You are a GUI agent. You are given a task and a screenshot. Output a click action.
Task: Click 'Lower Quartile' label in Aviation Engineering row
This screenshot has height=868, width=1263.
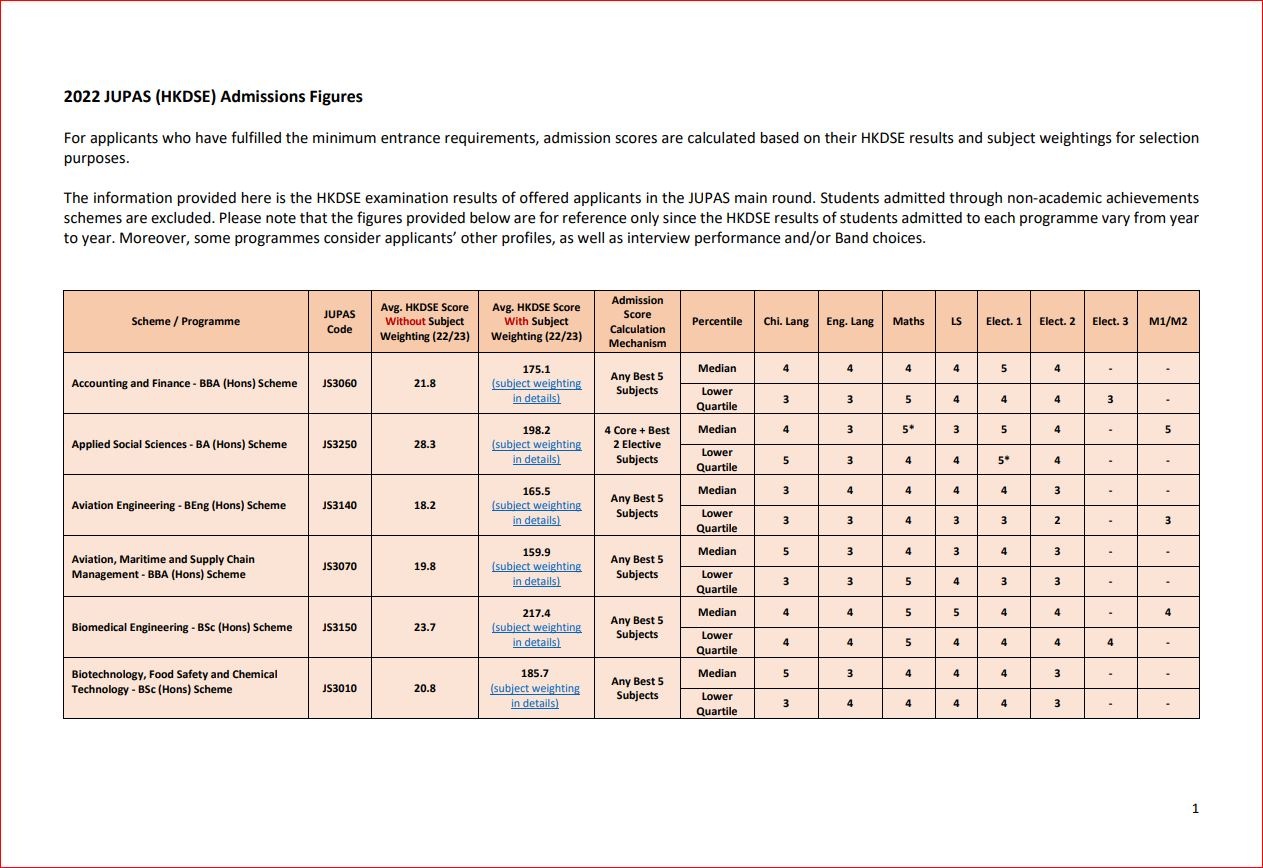pyautogui.click(x=717, y=521)
